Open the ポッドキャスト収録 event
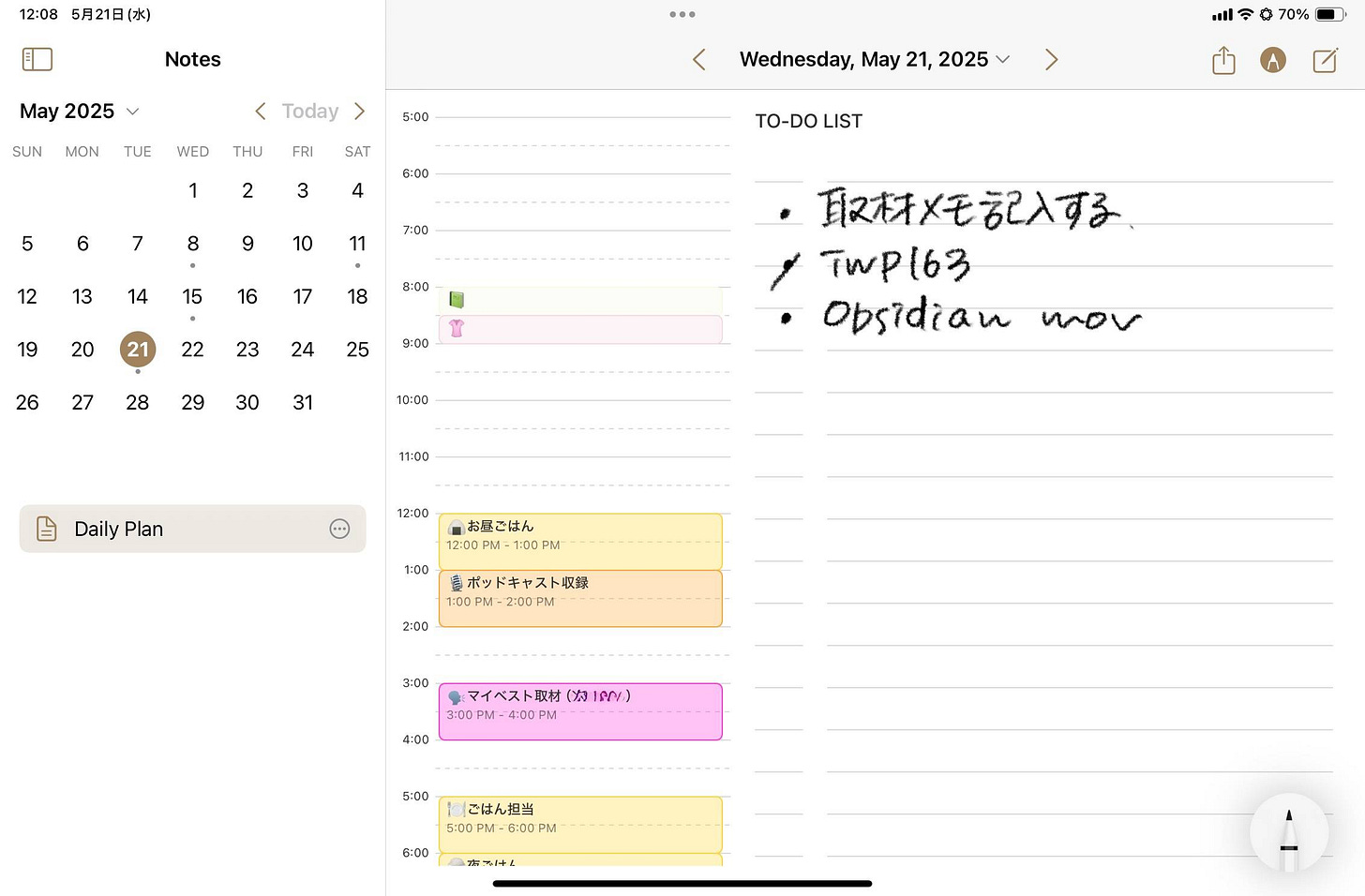Image resolution: width=1365 pixels, height=896 pixels. 580,598
